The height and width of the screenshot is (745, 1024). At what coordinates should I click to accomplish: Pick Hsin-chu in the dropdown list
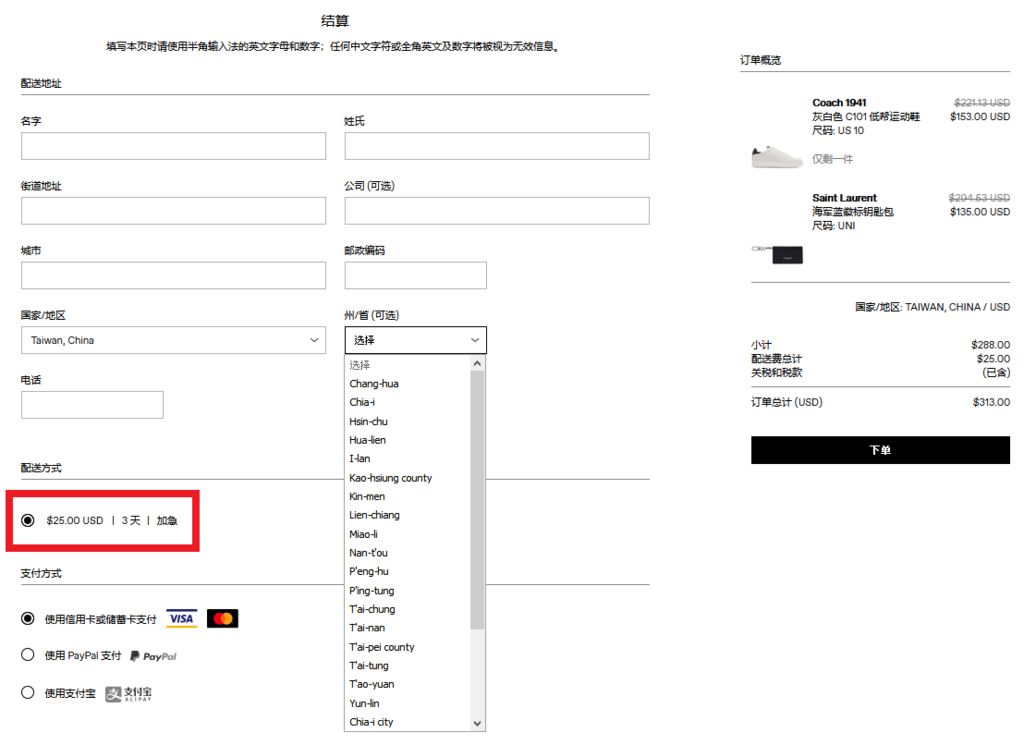(x=408, y=421)
